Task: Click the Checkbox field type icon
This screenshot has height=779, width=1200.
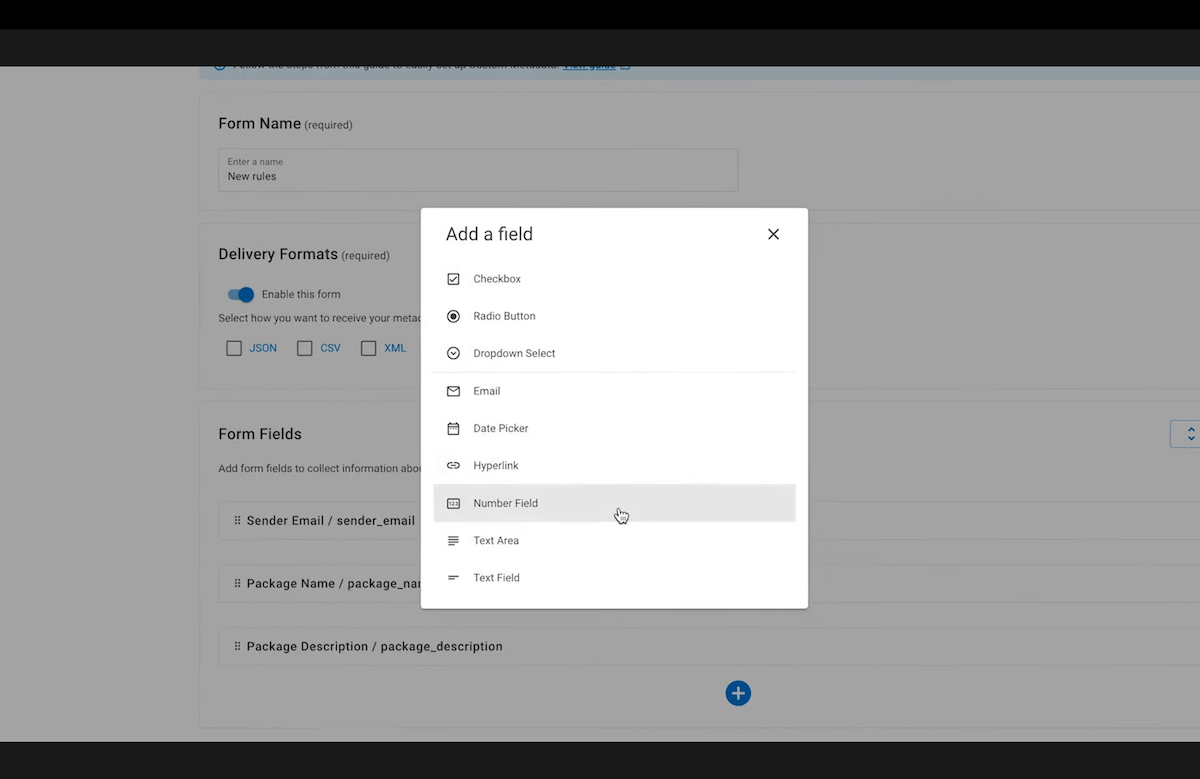Action: coord(453,279)
